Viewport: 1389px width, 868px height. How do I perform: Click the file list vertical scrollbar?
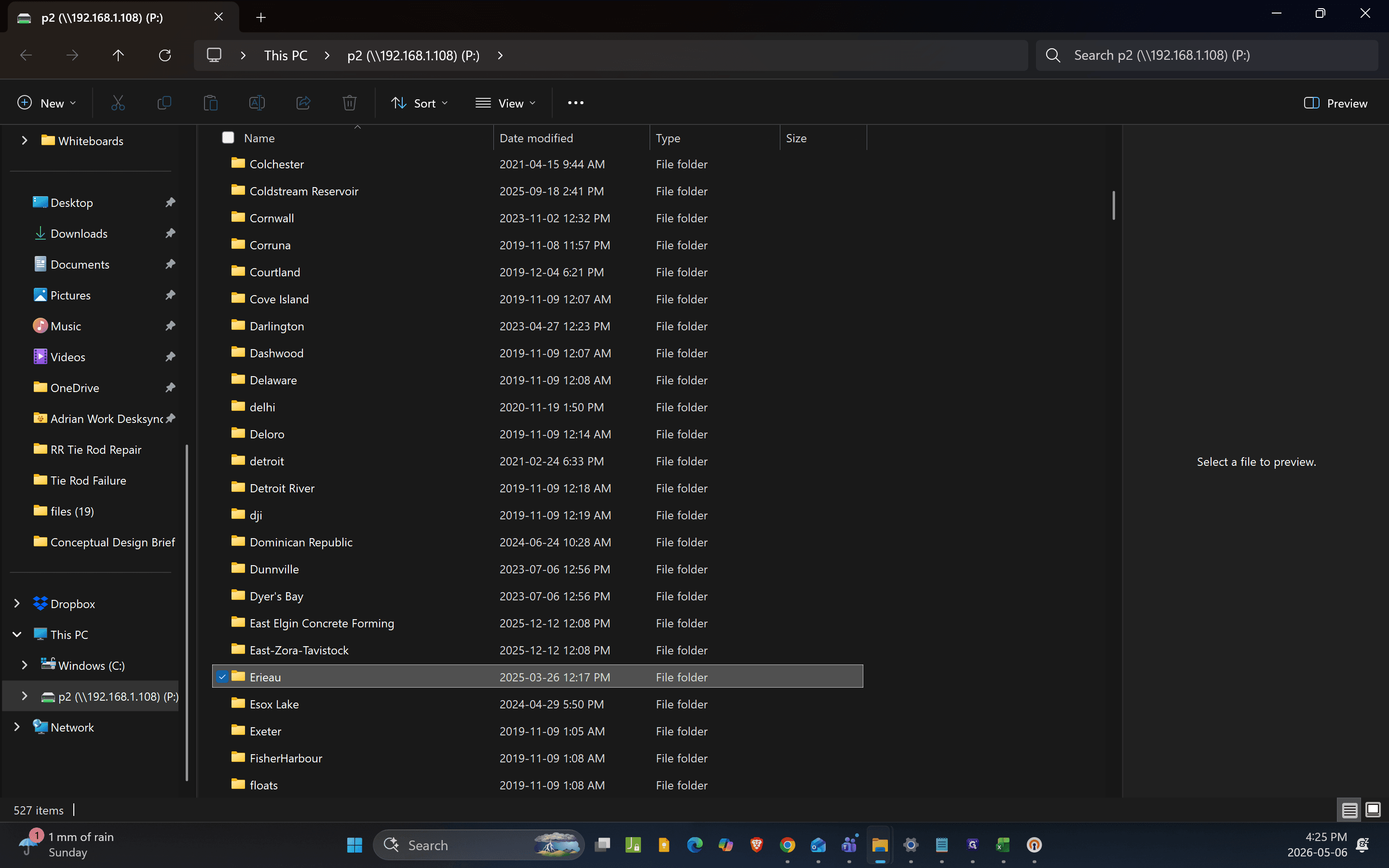point(1114,205)
